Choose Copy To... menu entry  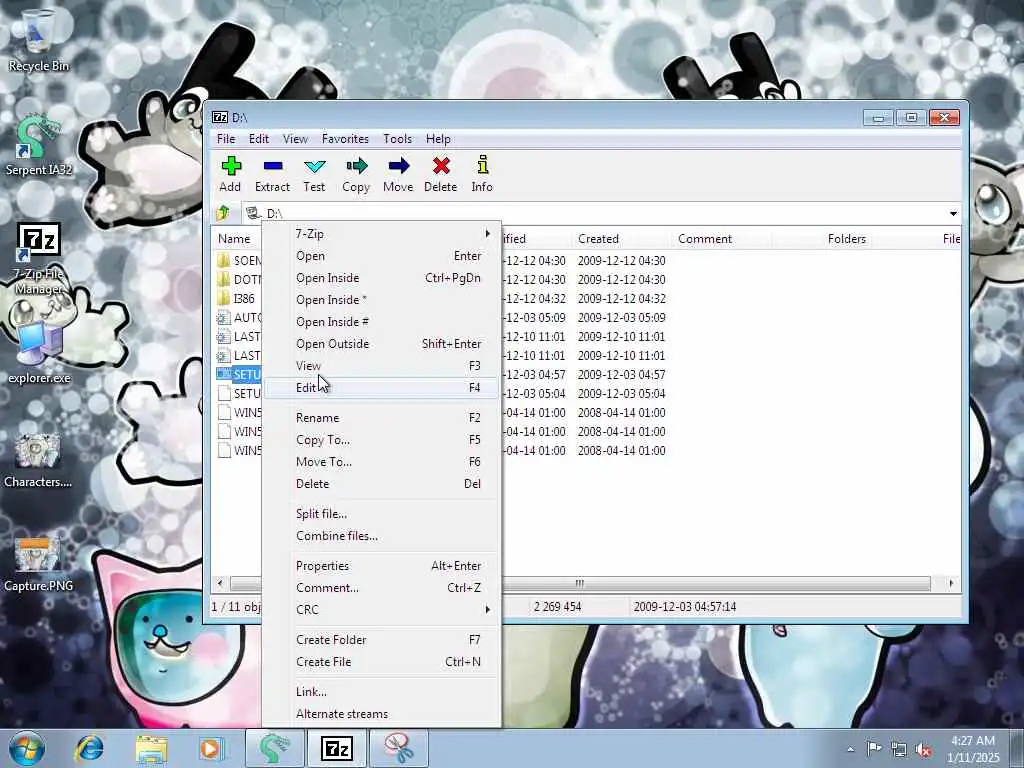coord(381,440)
